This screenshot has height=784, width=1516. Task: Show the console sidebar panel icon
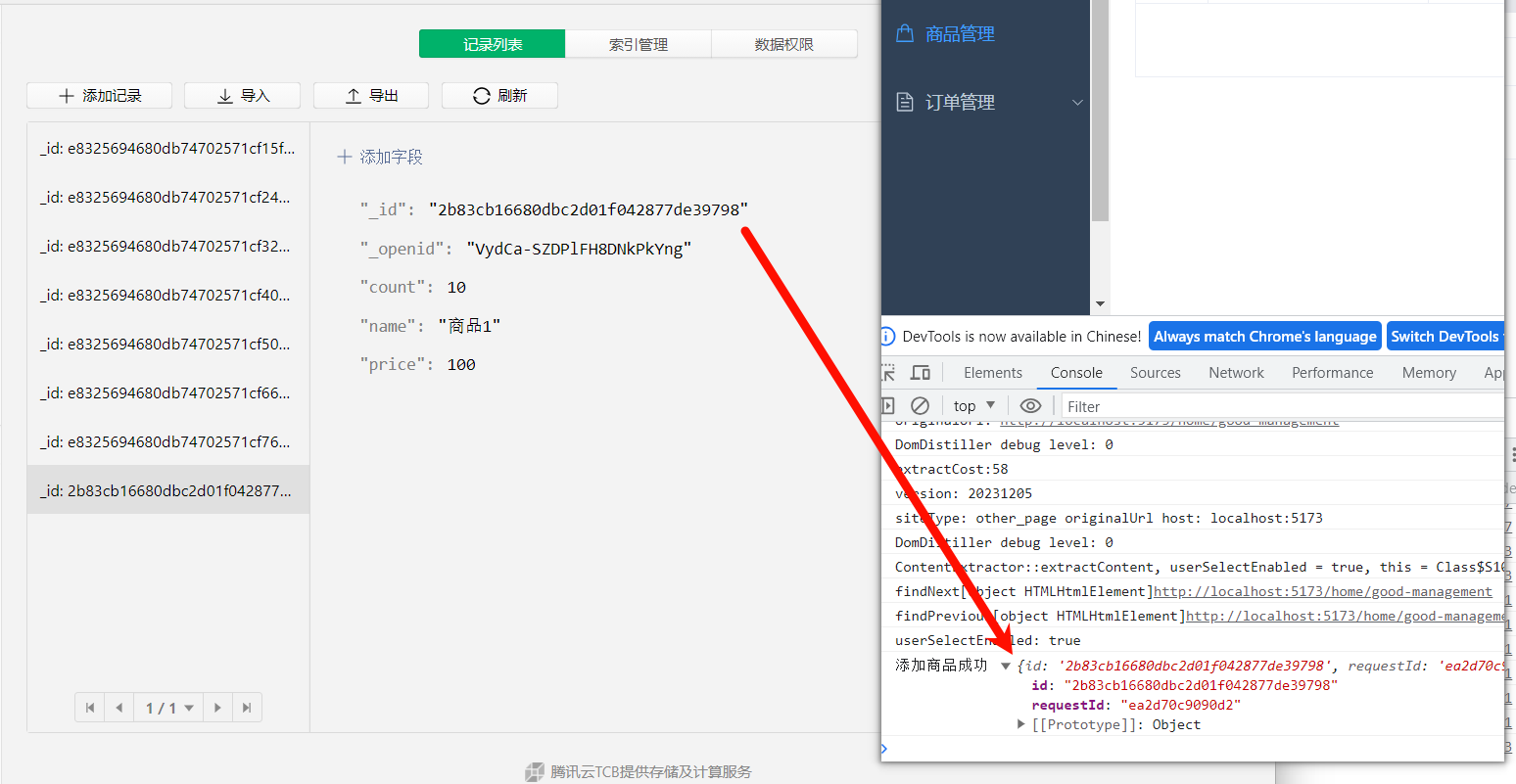click(x=888, y=406)
